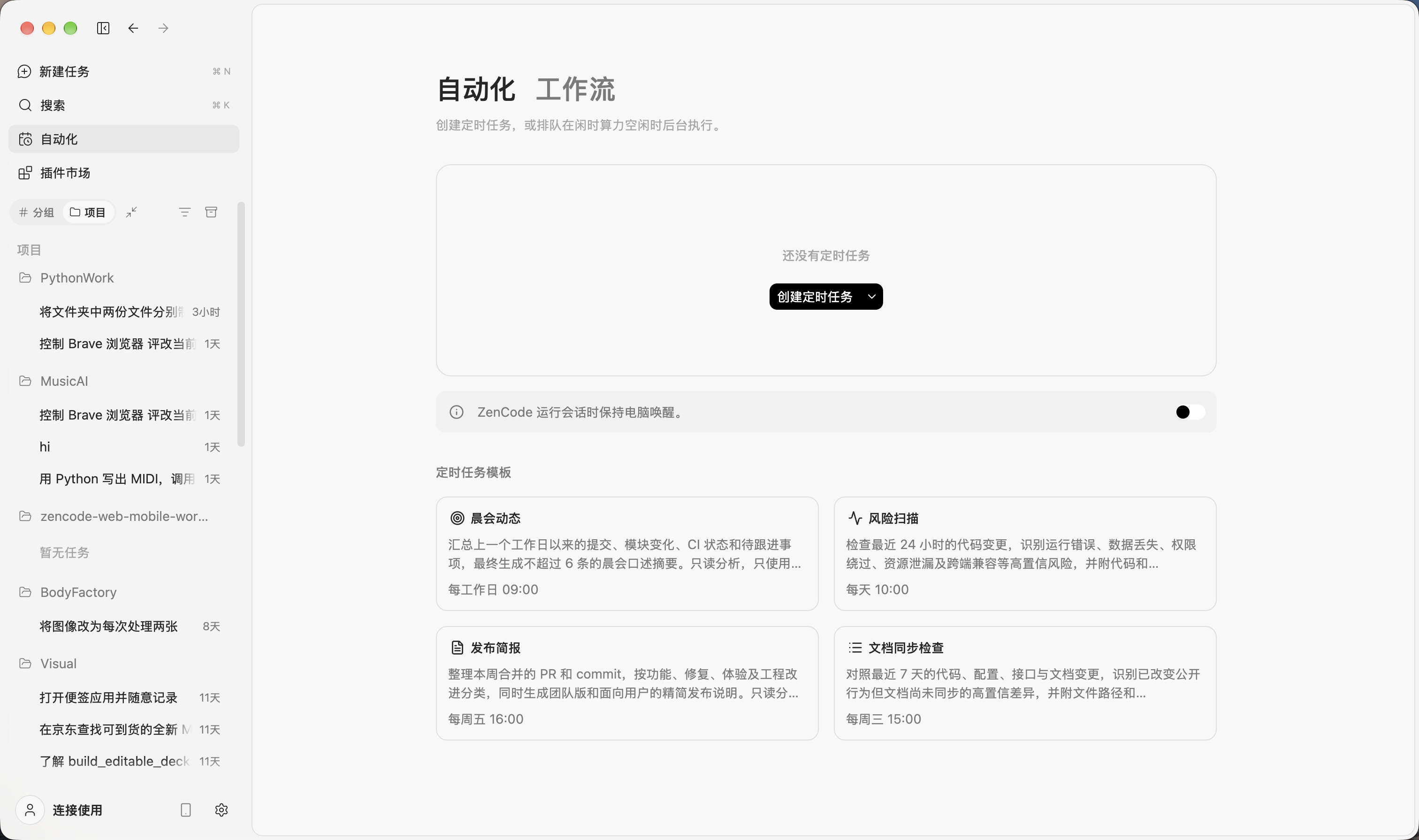
Task: Click the MusicAI folder icon
Action: pyautogui.click(x=25, y=381)
